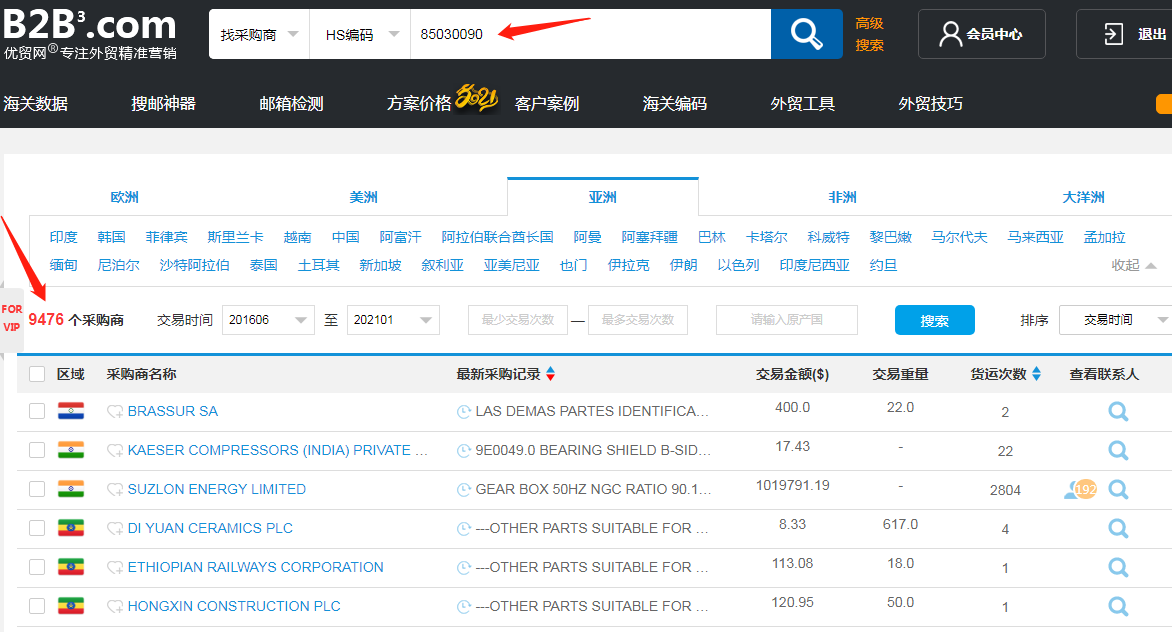Check the SUZLON ENERGY LIMITED row checkbox

coord(37,489)
